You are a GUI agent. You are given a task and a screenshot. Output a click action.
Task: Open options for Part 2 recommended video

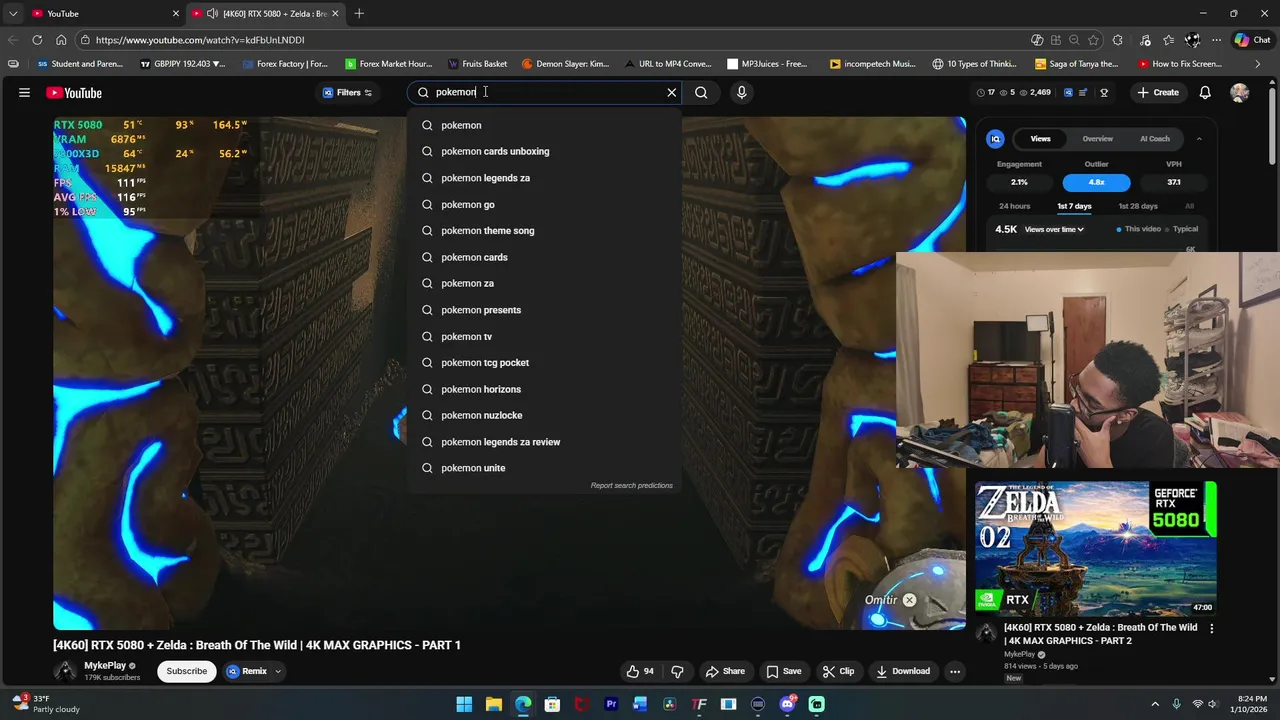[x=1211, y=629]
